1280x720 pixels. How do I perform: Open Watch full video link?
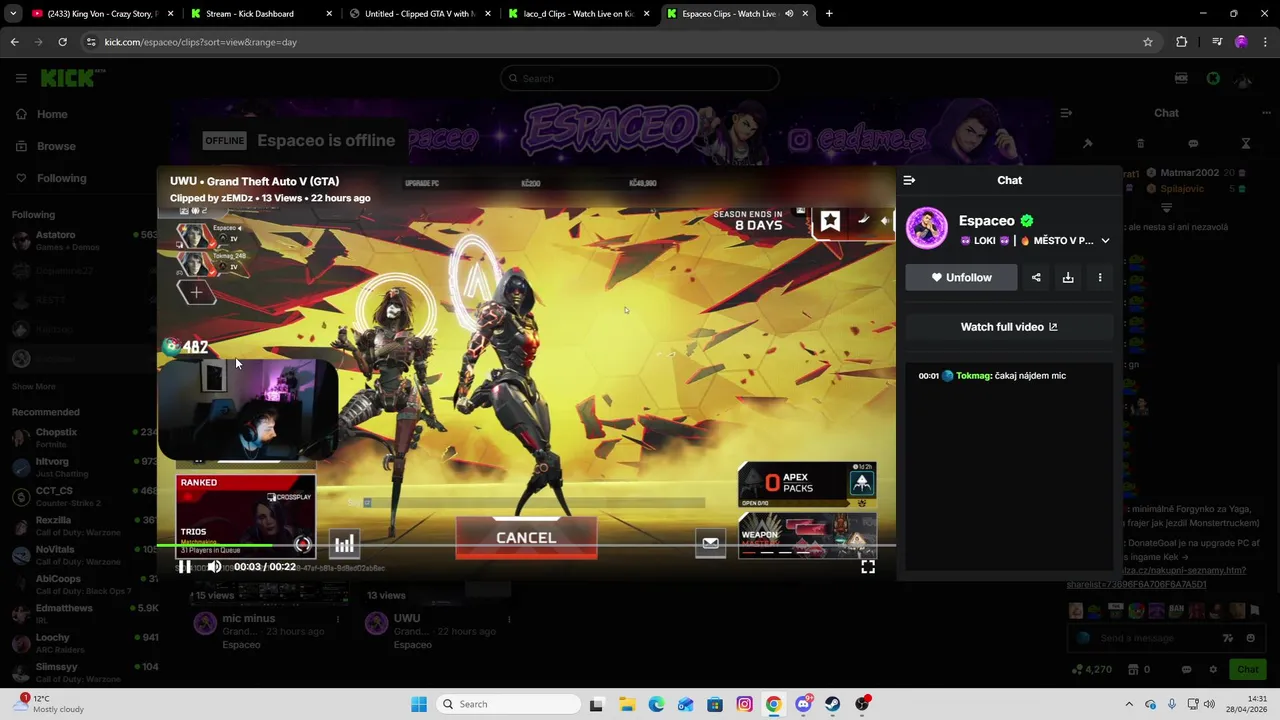pyautogui.click(x=1009, y=327)
